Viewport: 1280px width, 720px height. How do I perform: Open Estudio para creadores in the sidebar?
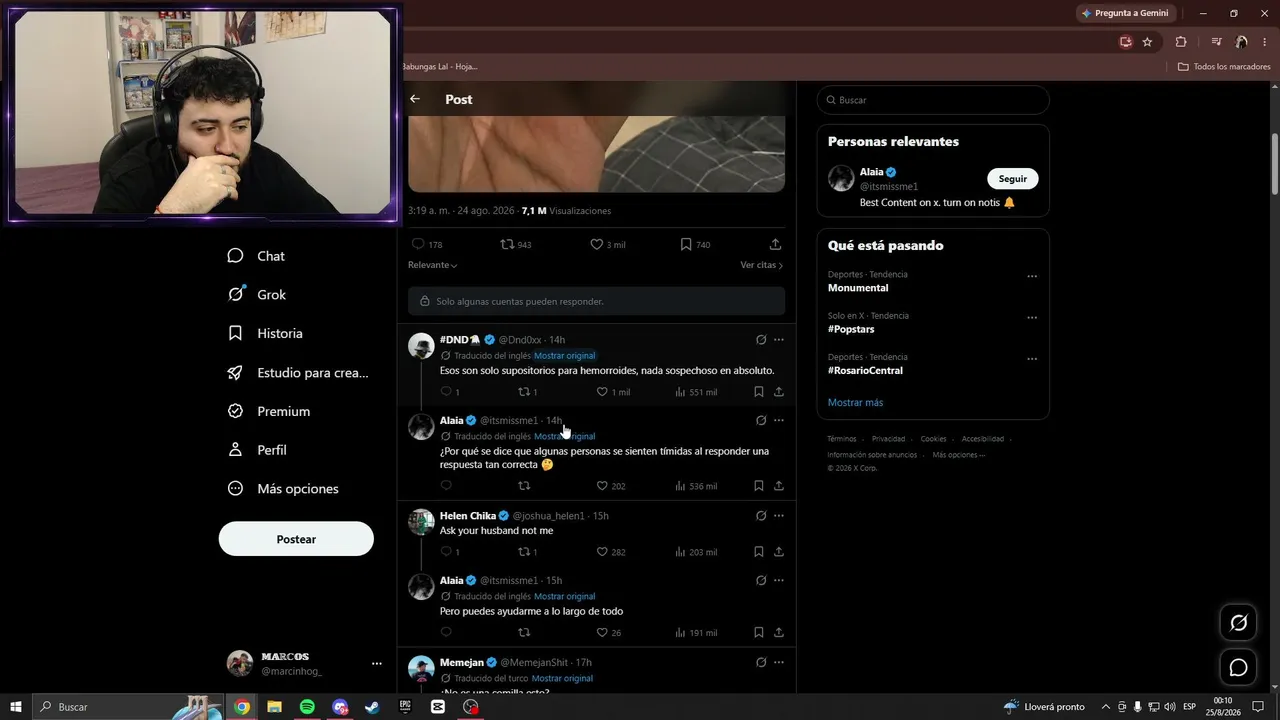coord(298,372)
